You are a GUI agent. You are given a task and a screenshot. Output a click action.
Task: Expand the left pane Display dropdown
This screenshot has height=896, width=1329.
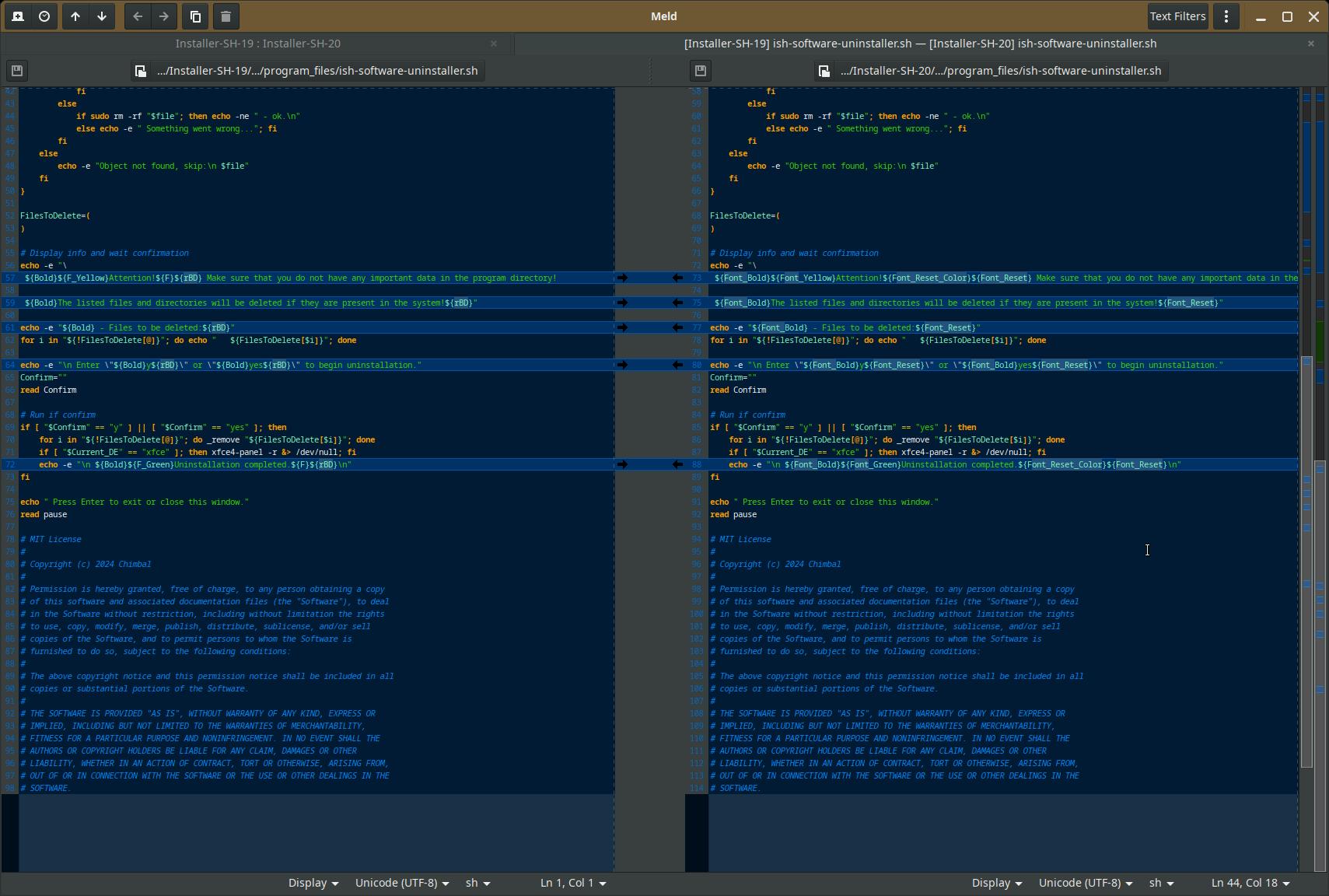point(313,883)
